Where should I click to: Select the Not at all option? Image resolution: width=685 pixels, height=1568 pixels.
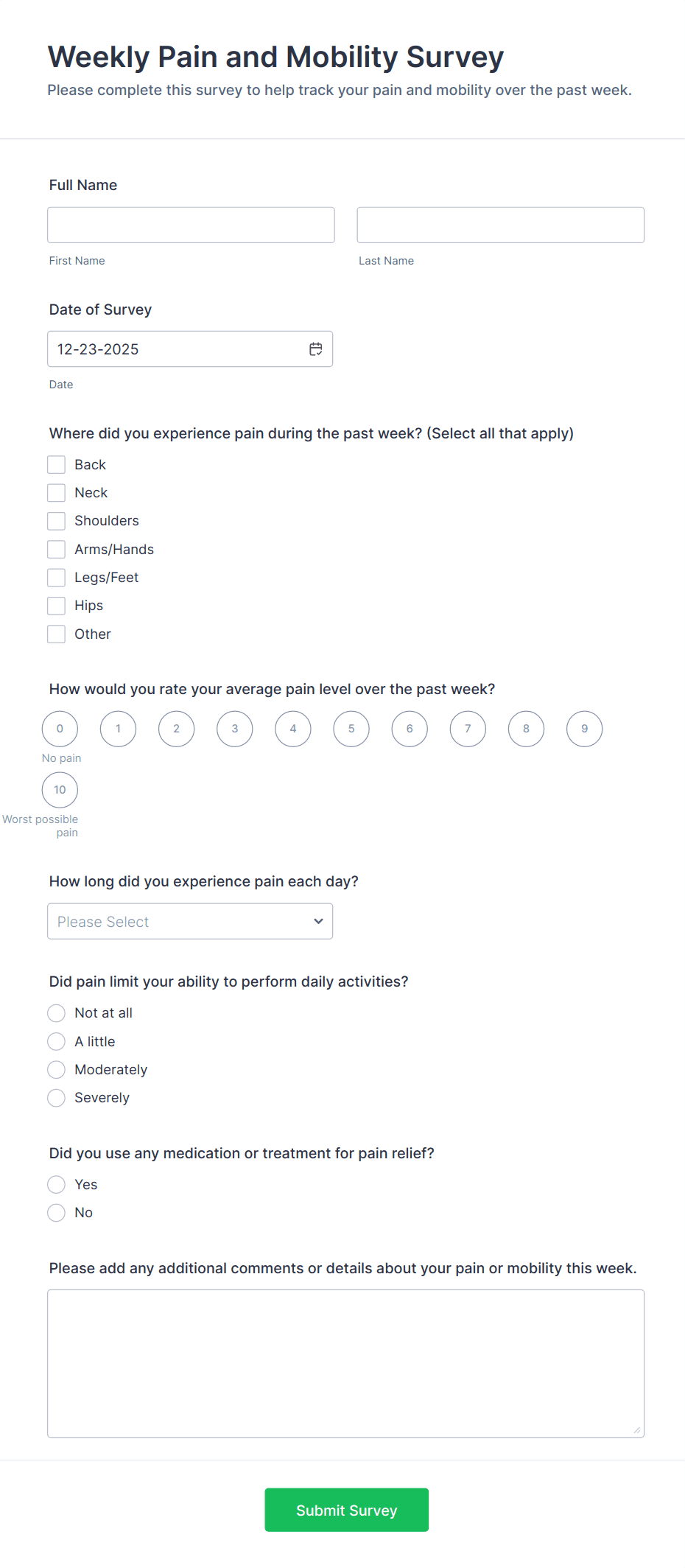pos(57,1013)
